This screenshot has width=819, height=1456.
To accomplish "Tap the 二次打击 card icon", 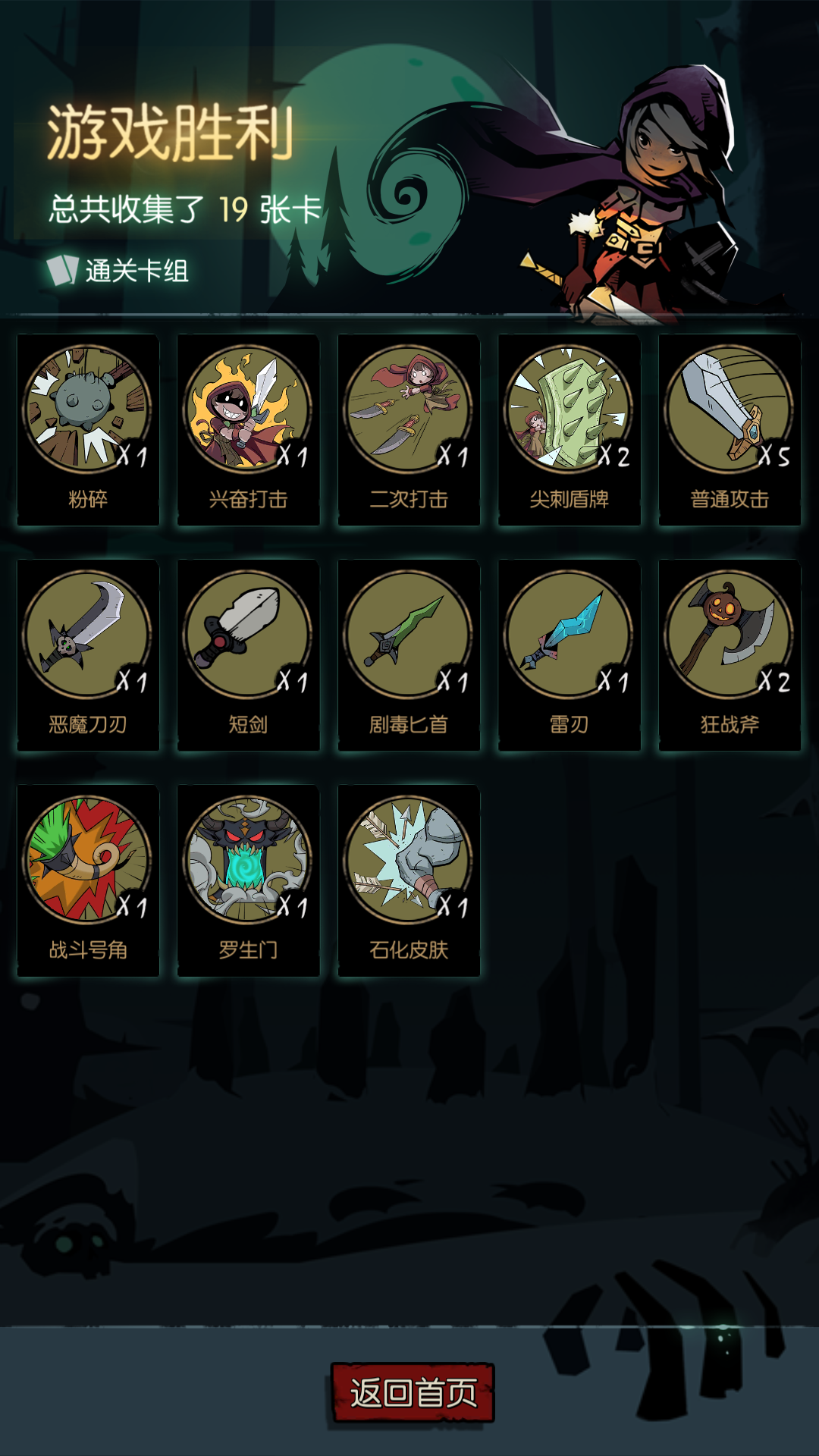I will tap(409, 409).
